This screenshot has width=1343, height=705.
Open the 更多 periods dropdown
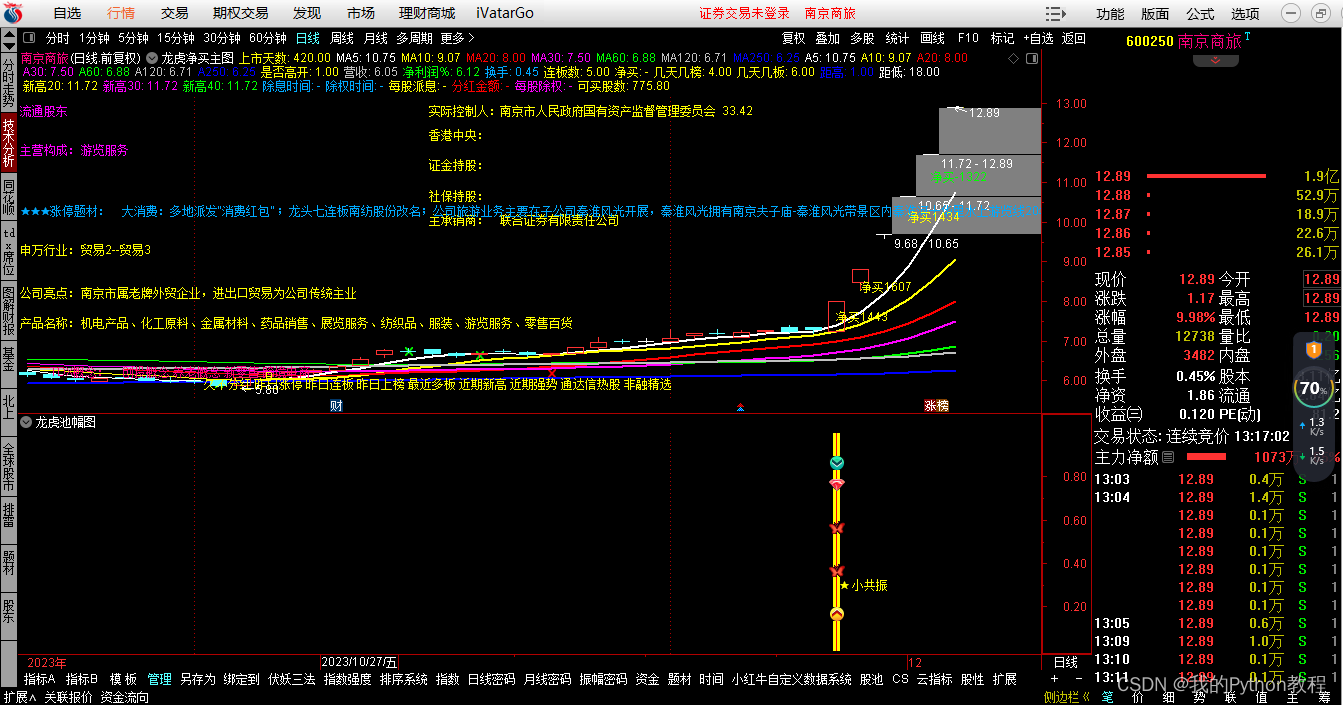tap(457, 38)
